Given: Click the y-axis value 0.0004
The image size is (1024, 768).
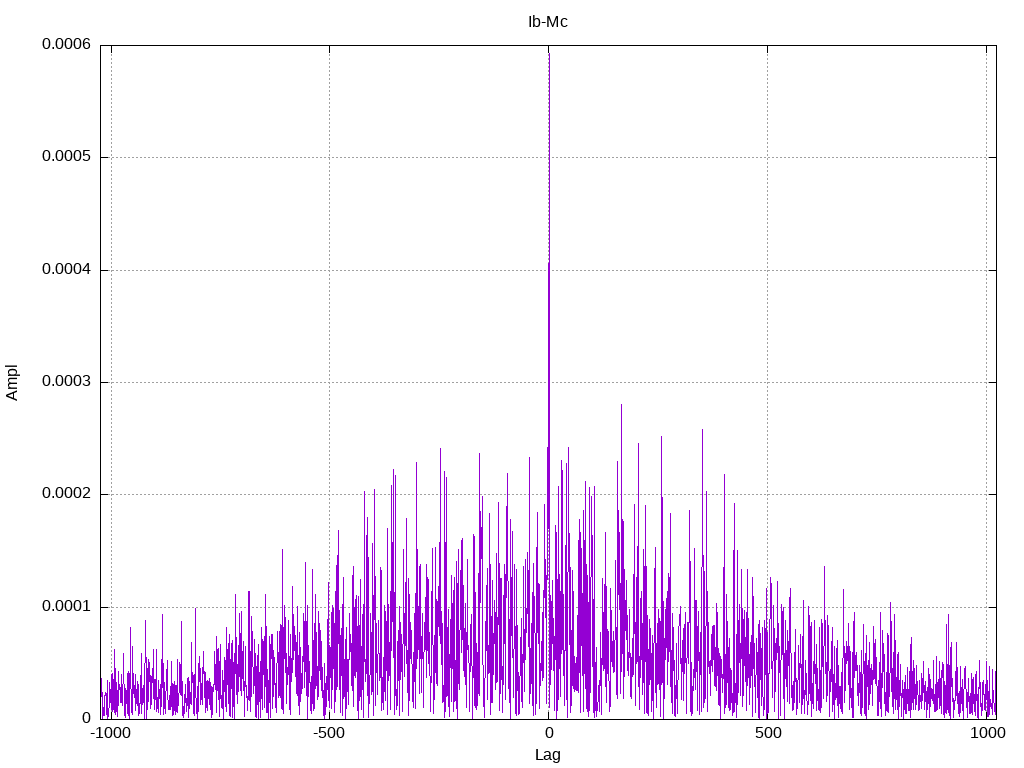Looking at the screenshot, I should 66,269.
